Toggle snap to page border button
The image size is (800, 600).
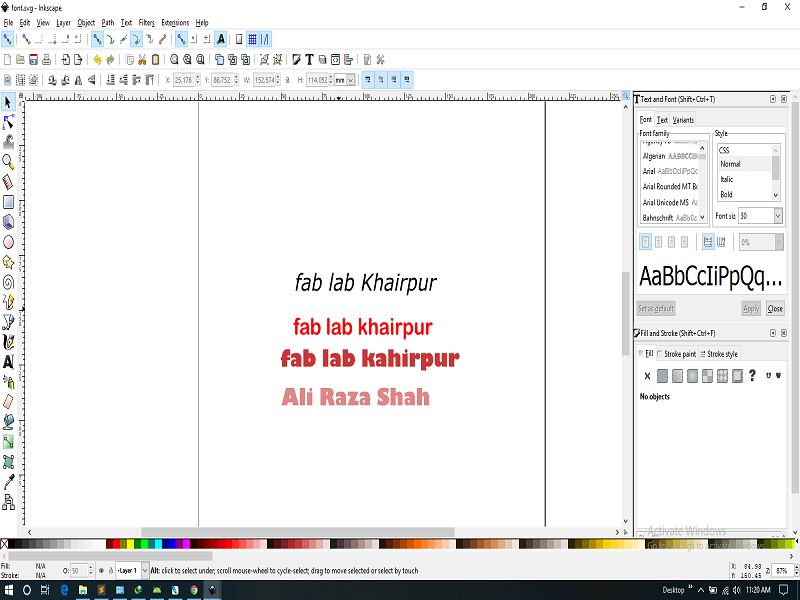click(x=239, y=39)
